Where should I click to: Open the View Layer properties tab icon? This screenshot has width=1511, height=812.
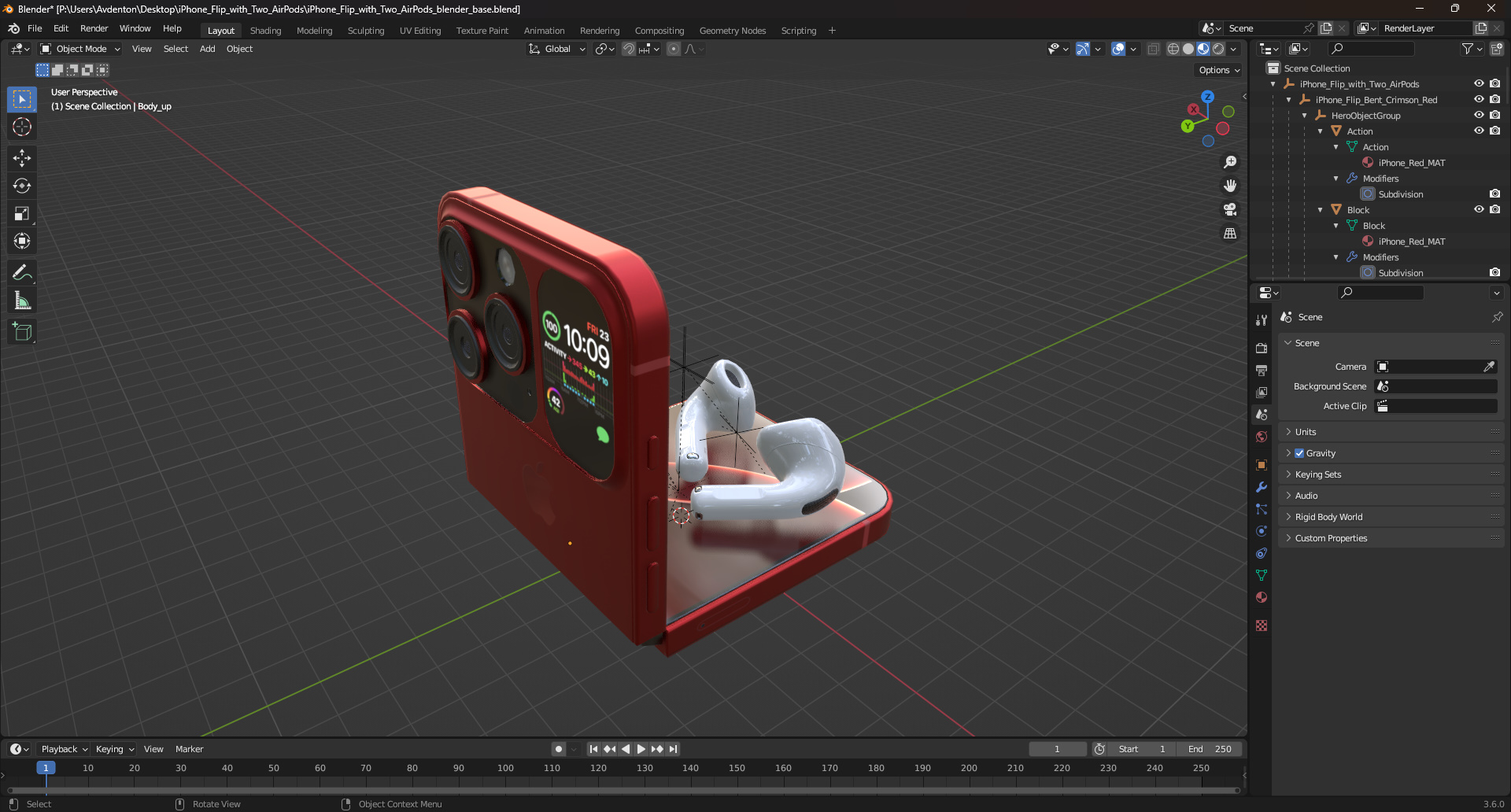1262,392
